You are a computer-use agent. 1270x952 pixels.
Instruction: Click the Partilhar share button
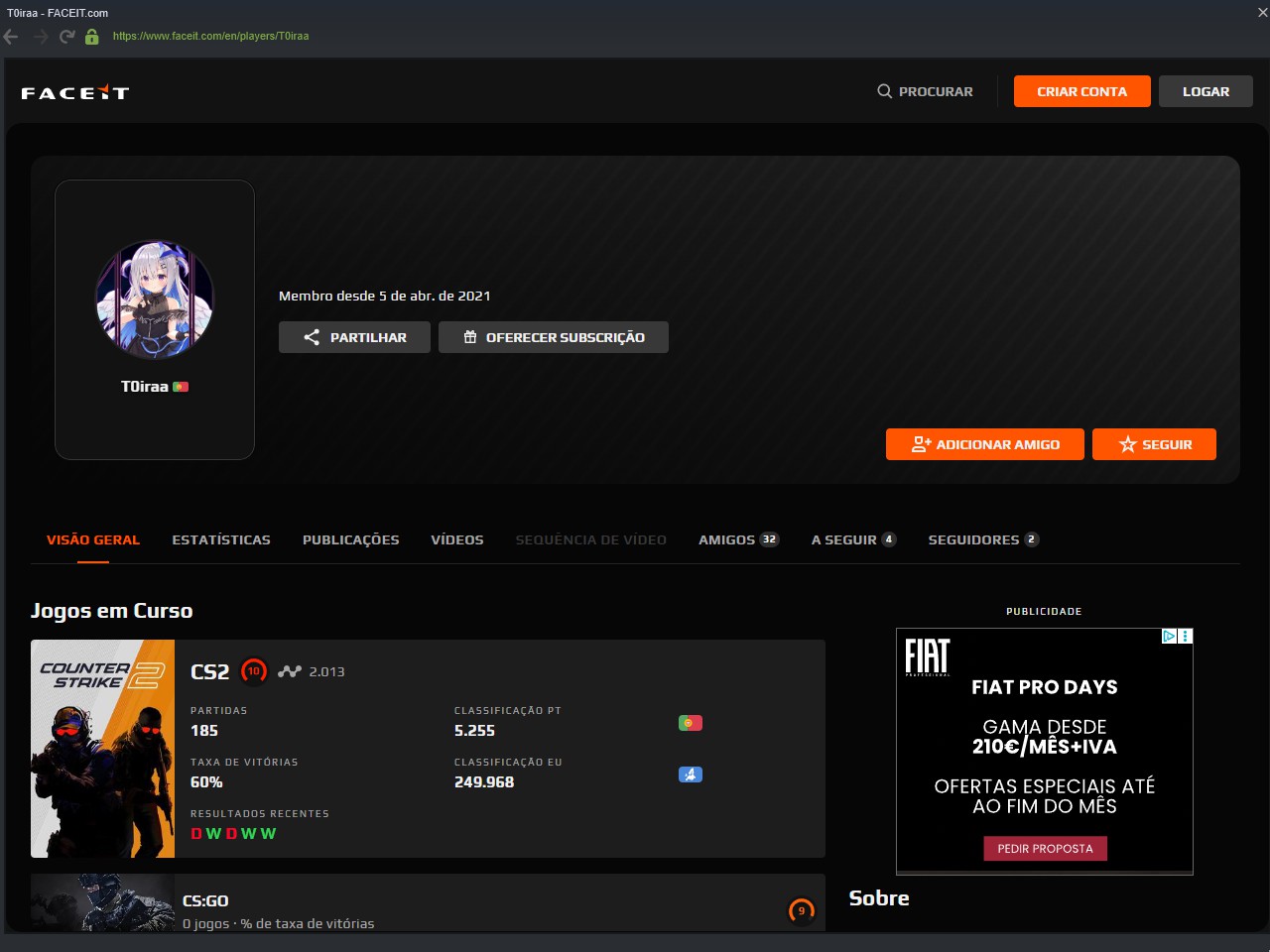click(x=354, y=337)
